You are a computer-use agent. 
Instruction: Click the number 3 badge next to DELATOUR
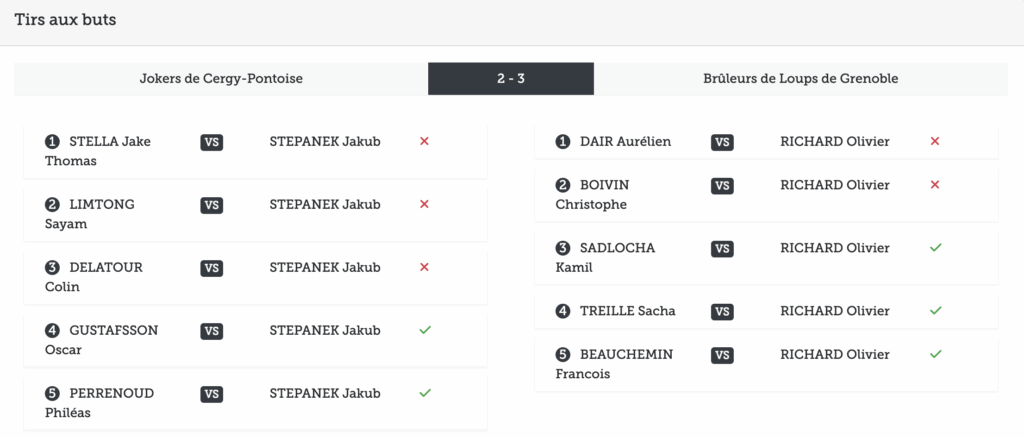pos(52,268)
